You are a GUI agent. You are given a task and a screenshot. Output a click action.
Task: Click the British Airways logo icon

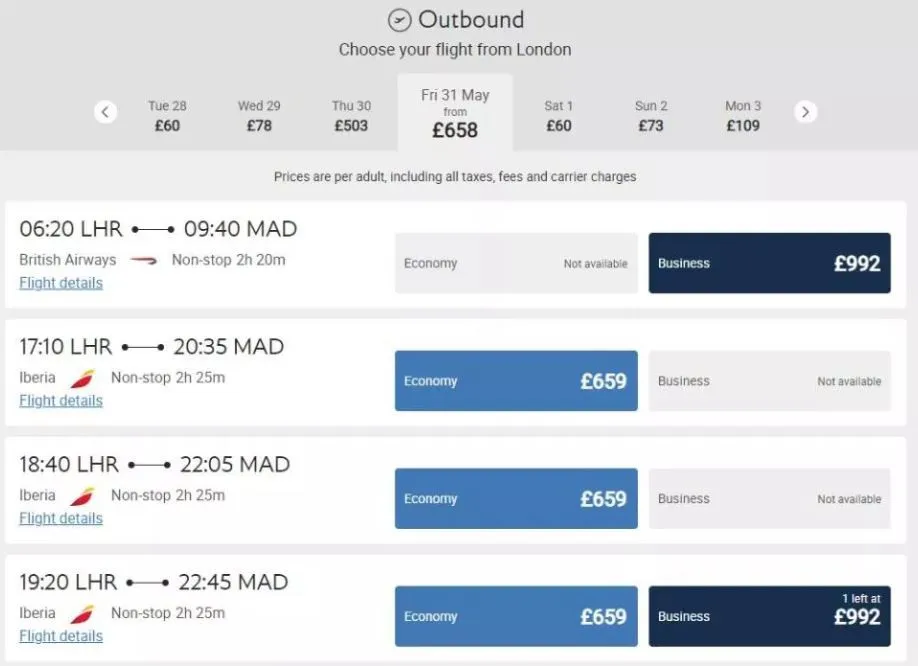pos(143,260)
